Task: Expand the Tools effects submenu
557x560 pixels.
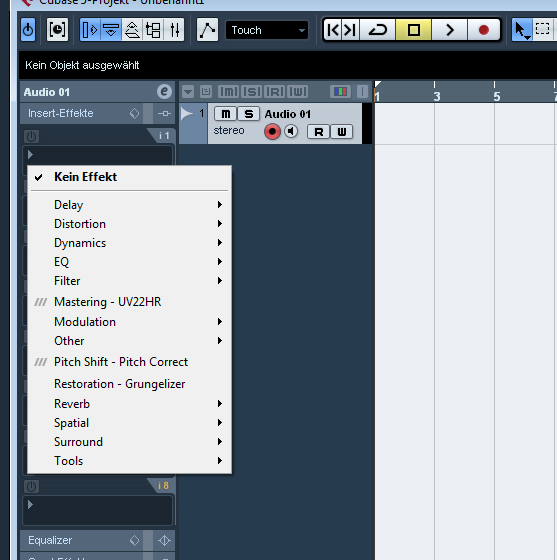Action: (129, 461)
